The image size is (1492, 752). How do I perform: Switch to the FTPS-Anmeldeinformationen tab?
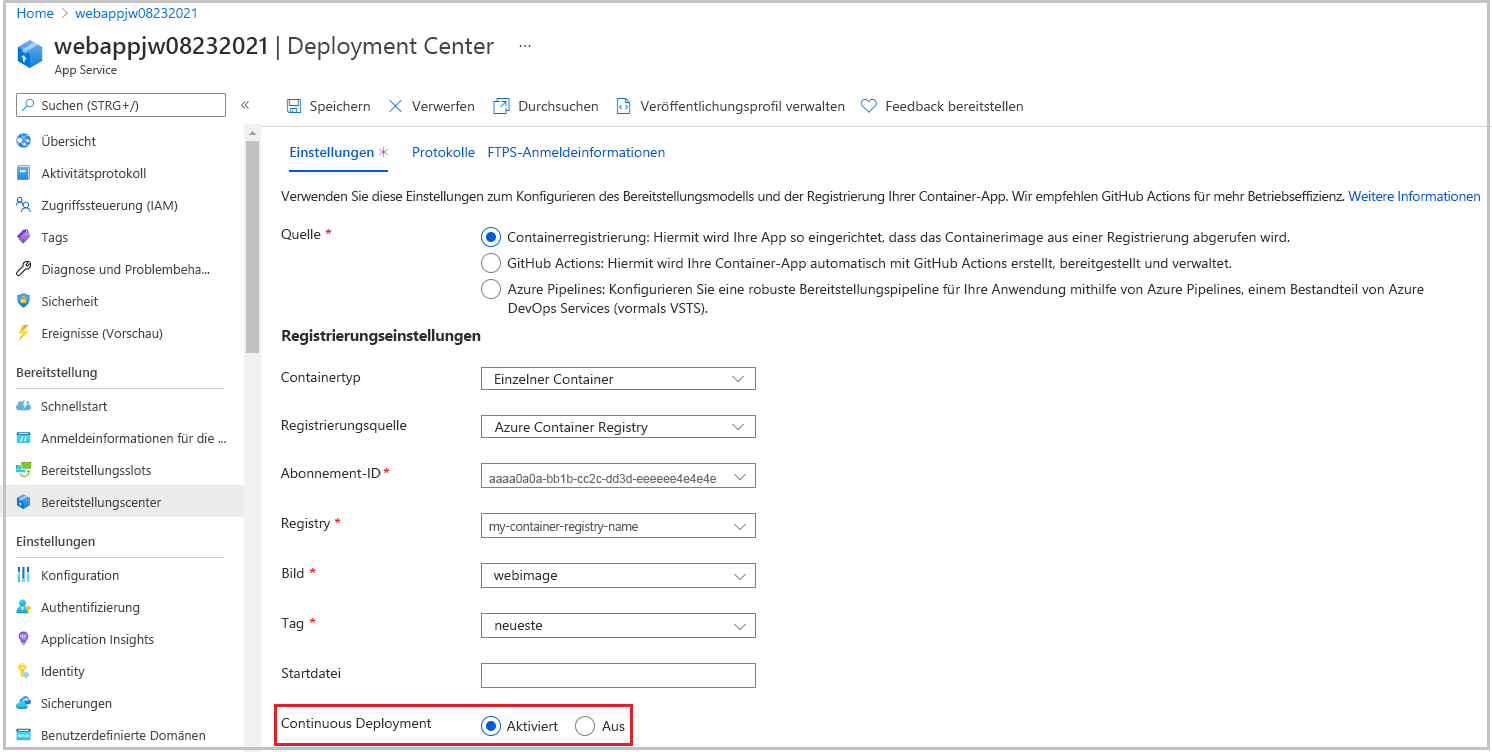tap(576, 152)
